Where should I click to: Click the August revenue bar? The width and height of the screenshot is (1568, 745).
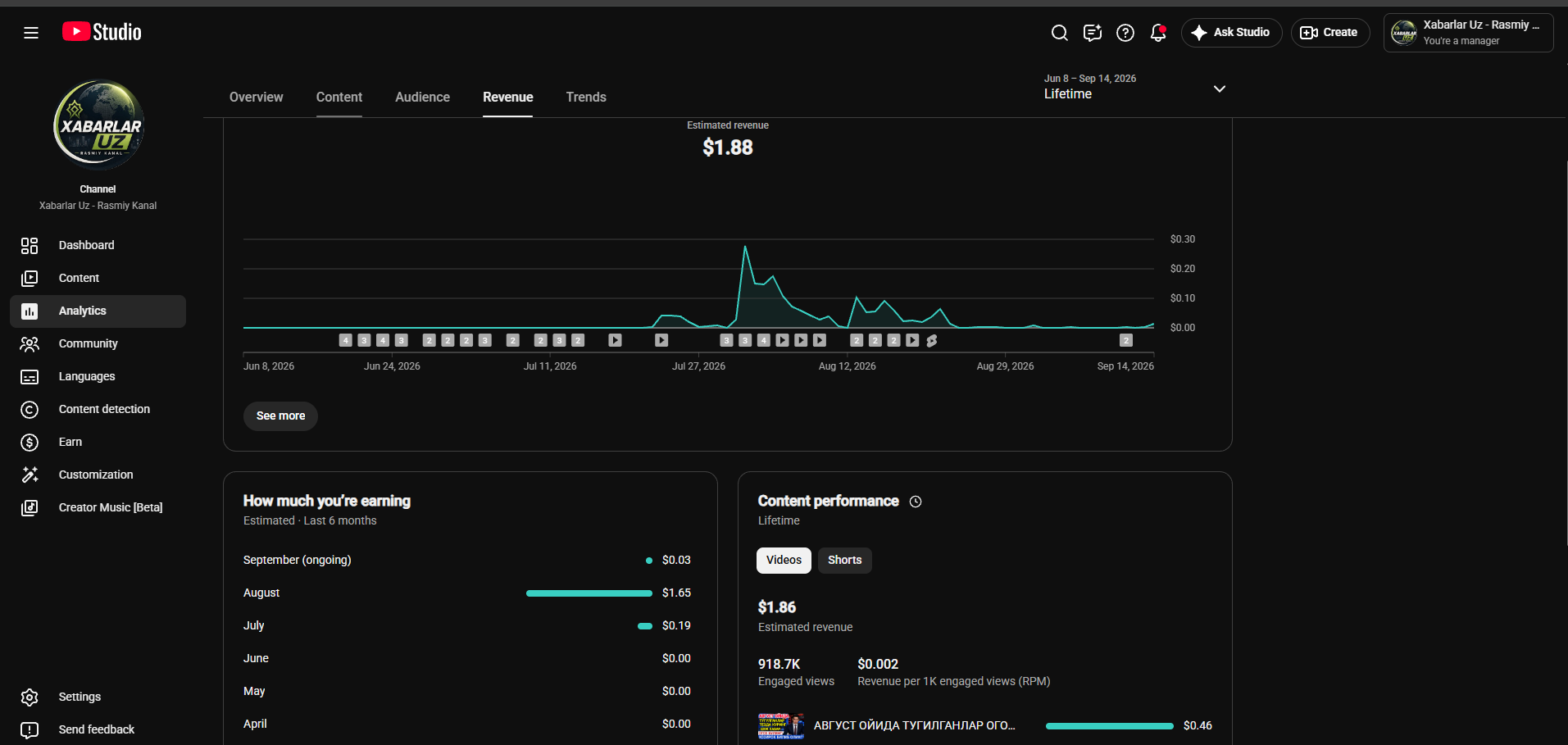pyautogui.click(x=589, y=593)
